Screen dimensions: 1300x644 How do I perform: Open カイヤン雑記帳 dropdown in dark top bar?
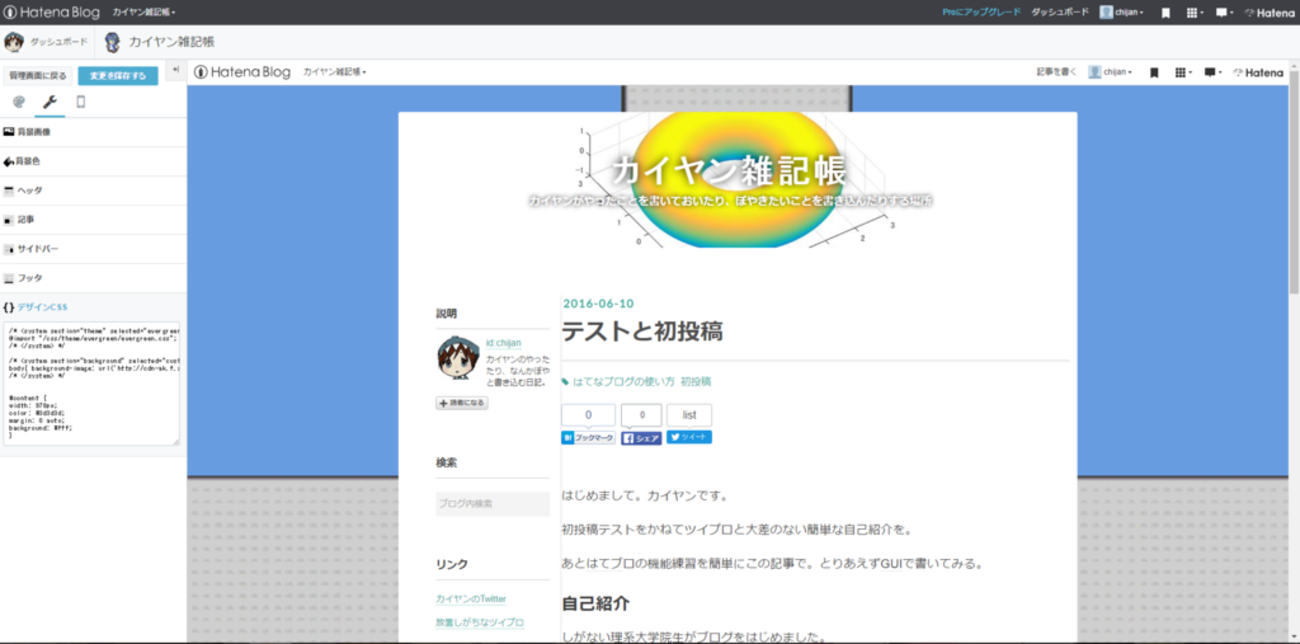coord(143,13)
